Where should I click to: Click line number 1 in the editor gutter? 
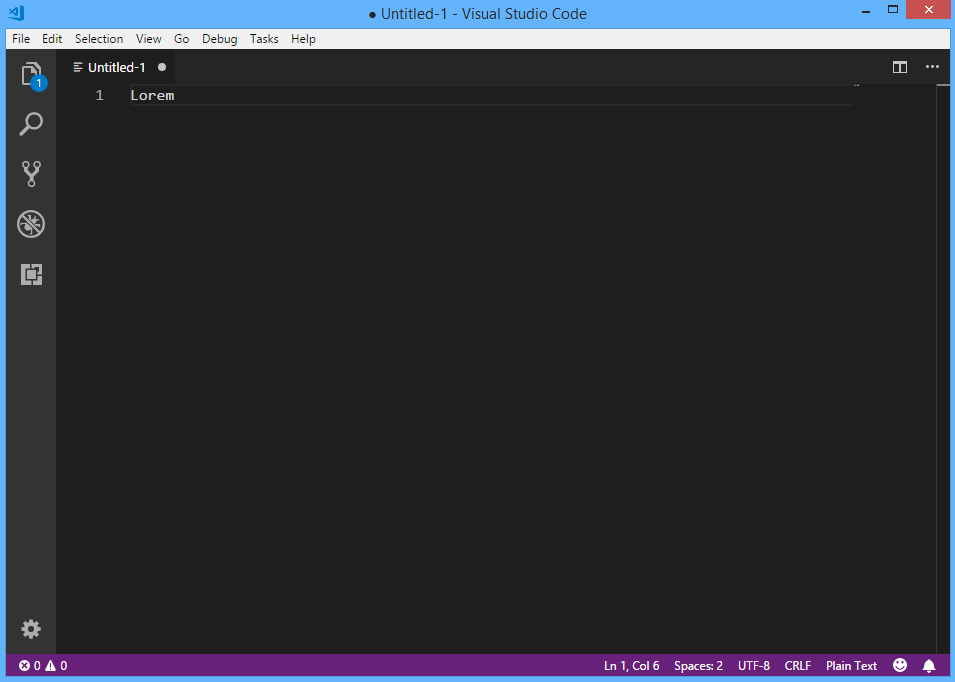coord(99,95)
